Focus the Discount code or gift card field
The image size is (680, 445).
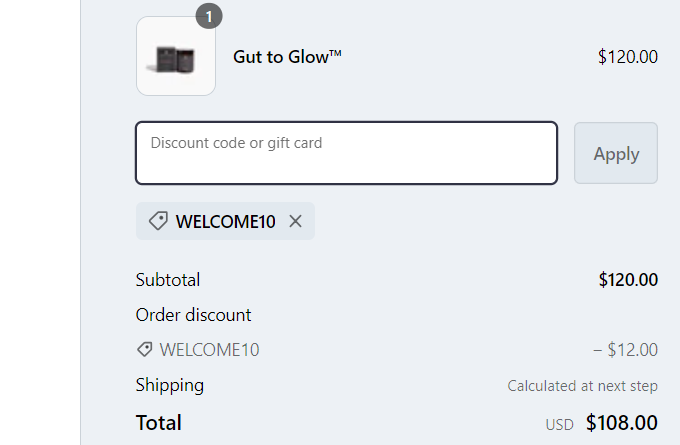click(x=346, y=153)
